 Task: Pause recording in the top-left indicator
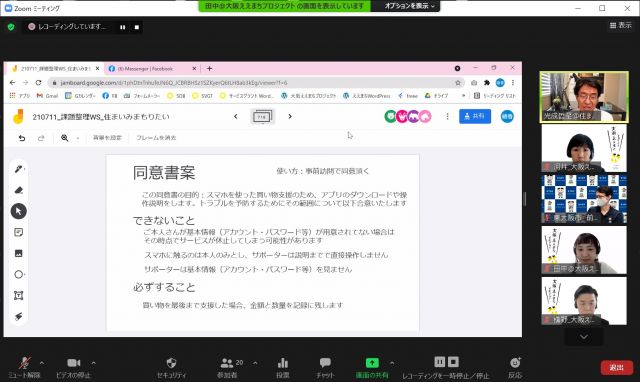click(x=123, y=27)
